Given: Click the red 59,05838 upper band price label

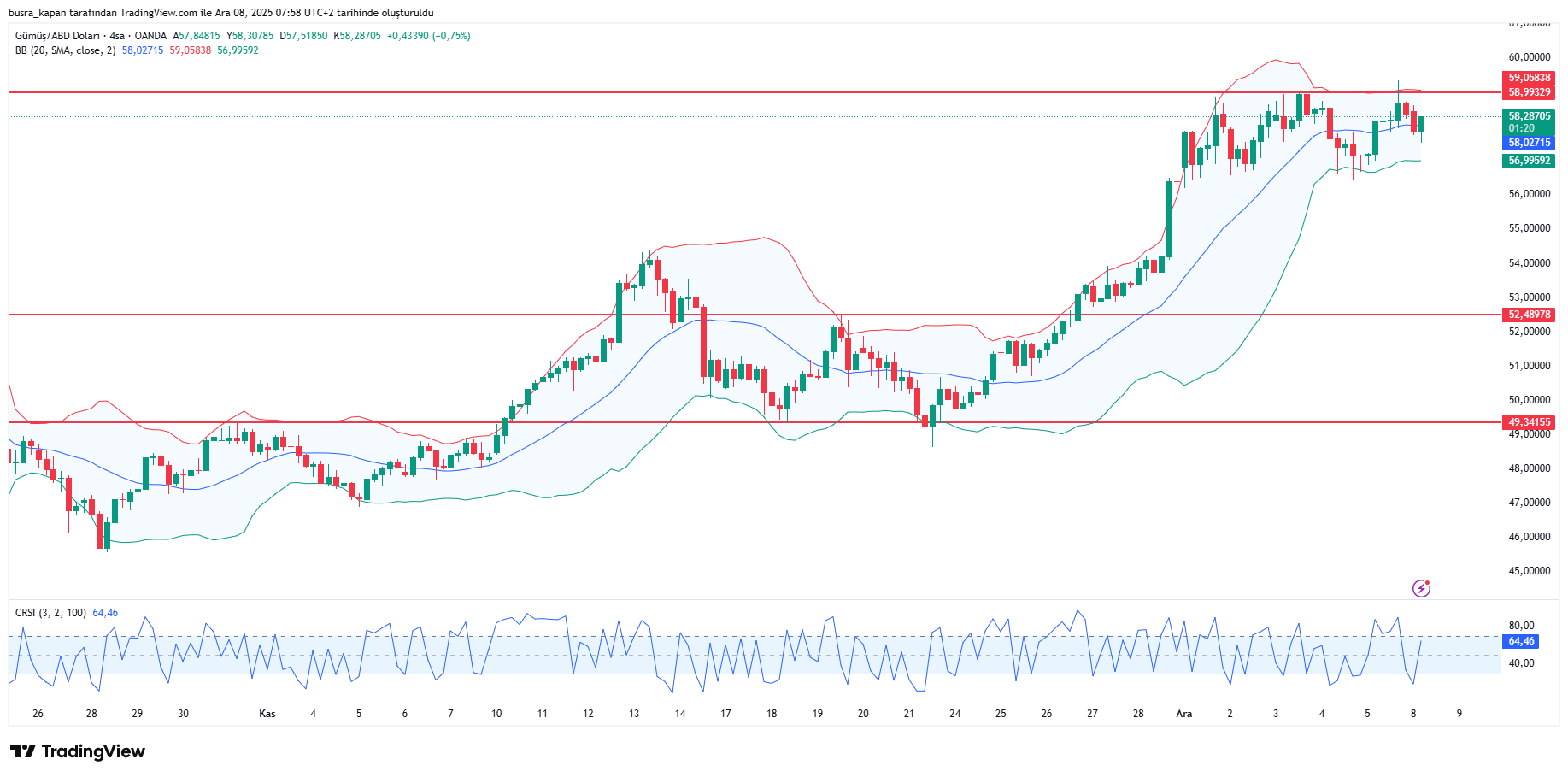Looking at the screenshot, I should tap(1529, 78).
